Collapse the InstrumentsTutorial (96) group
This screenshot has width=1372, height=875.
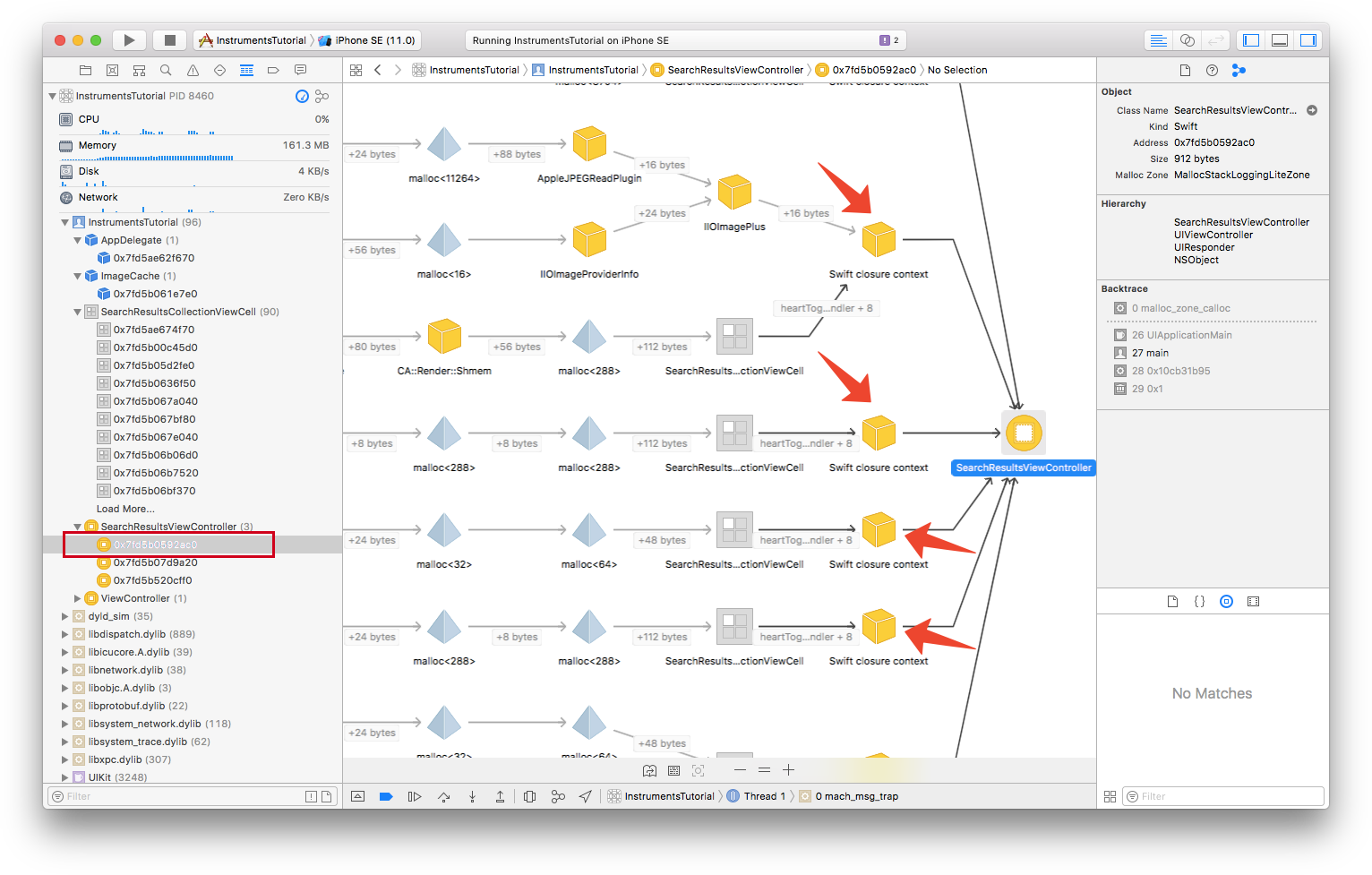tap(64, 222)
